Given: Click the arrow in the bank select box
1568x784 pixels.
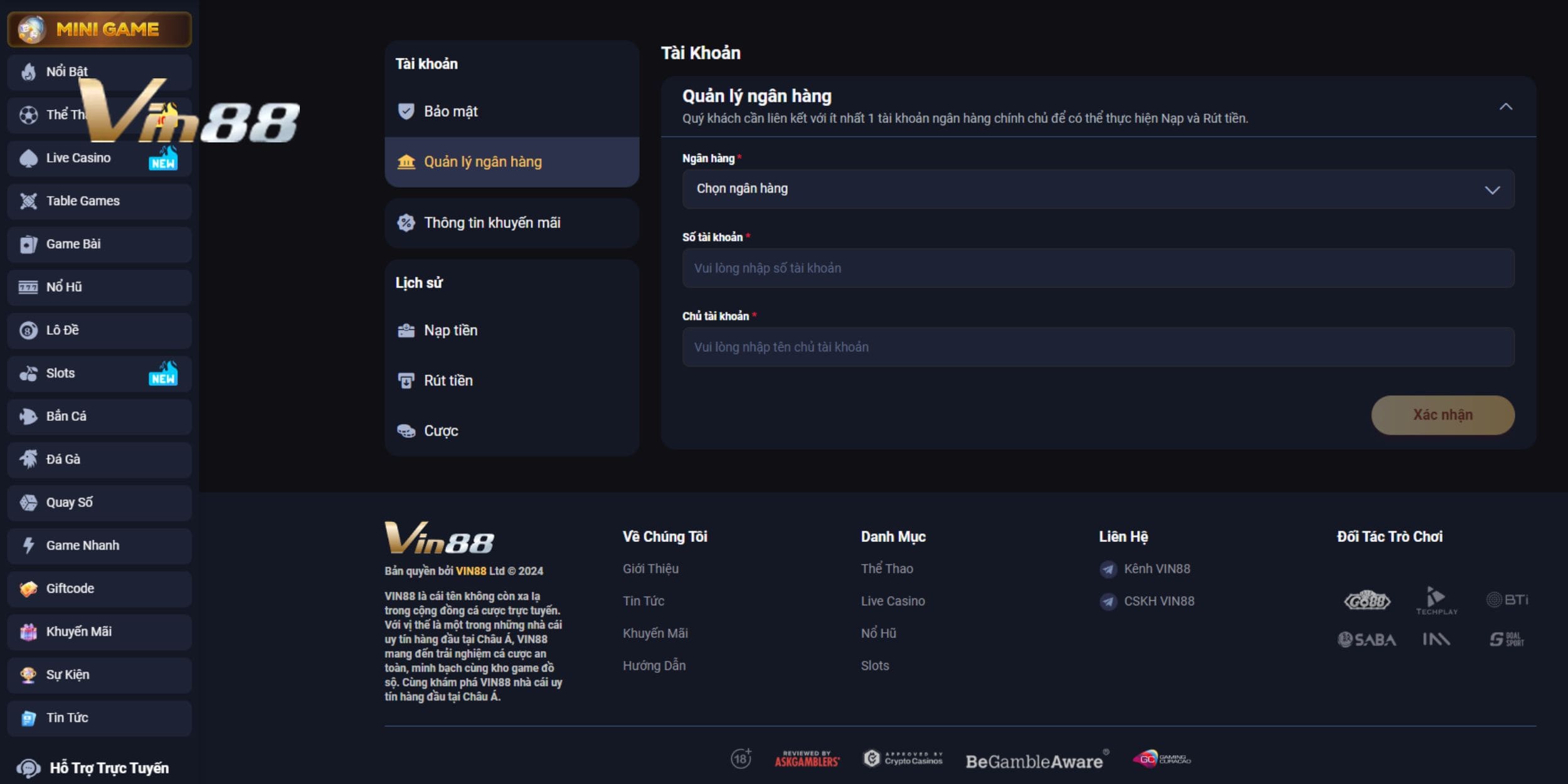Looking at the screenshot, I should point(1492,189).
